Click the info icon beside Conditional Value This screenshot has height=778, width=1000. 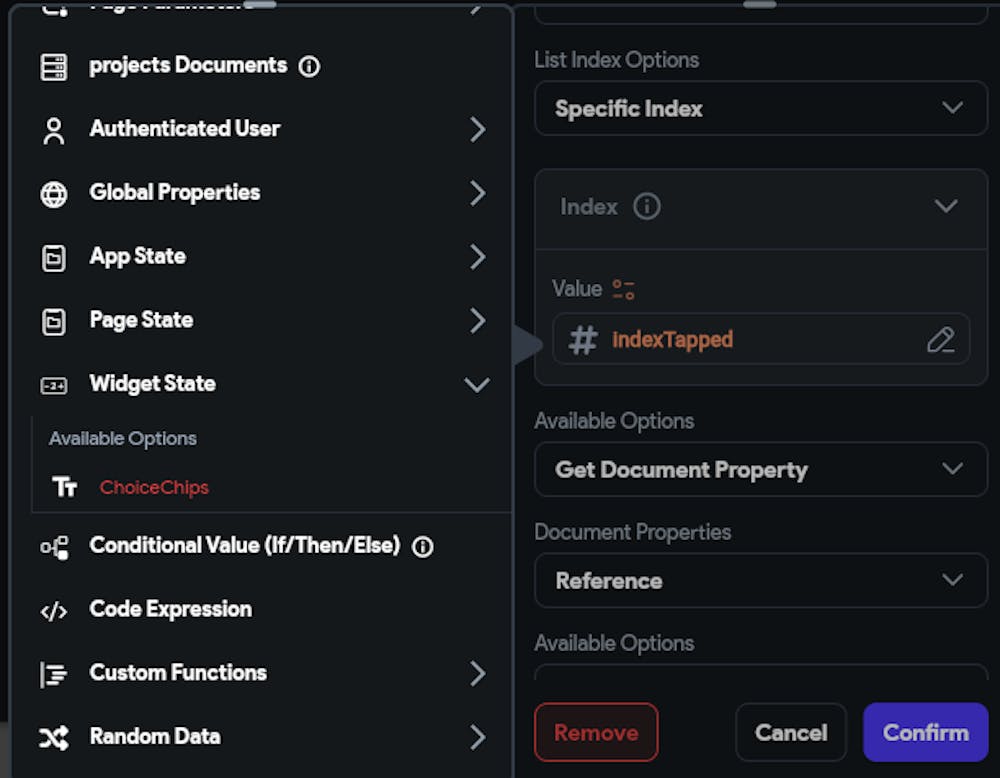(x=423, y=547)
